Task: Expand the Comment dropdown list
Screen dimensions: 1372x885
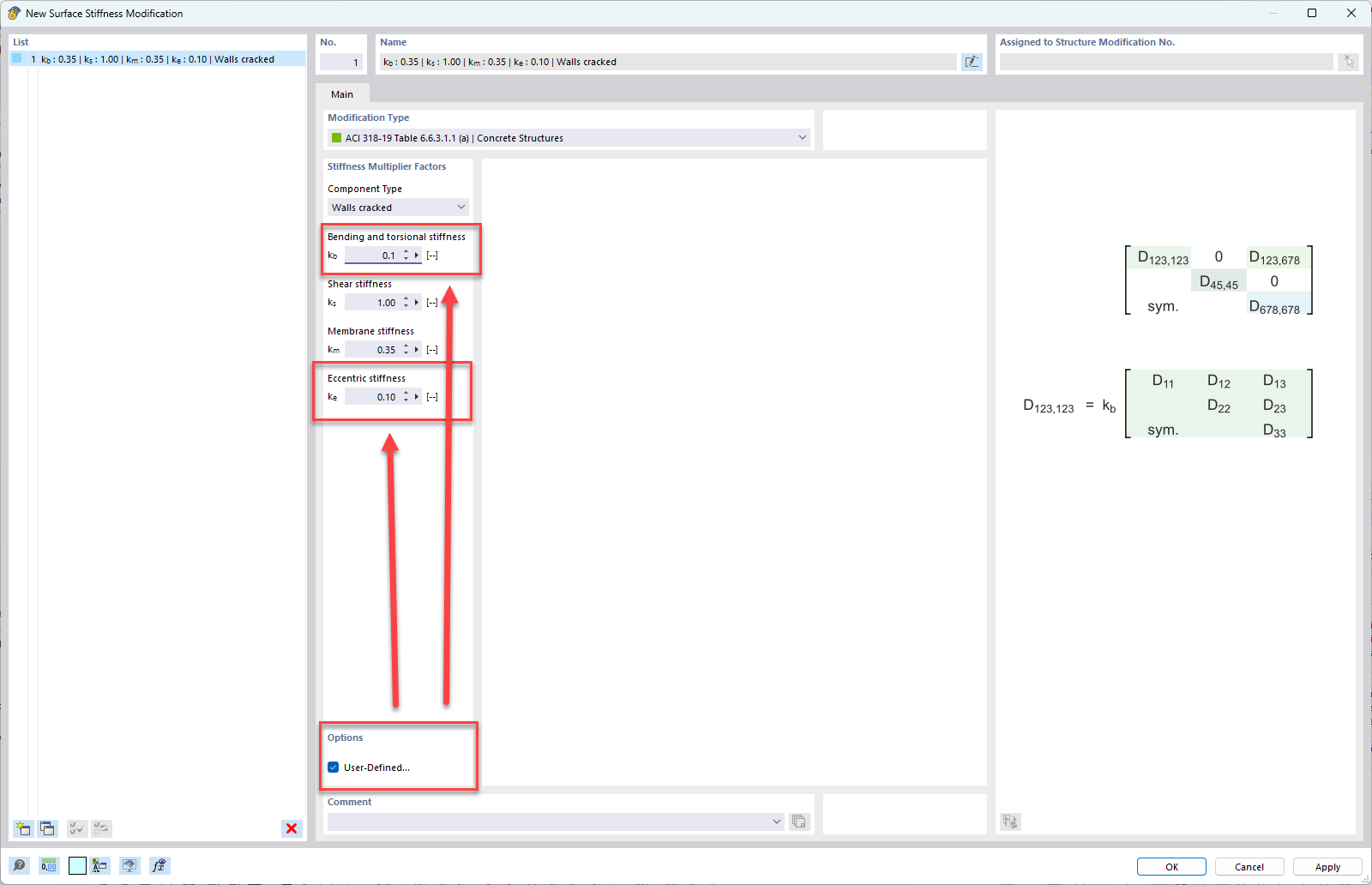Action: (776, 821)
